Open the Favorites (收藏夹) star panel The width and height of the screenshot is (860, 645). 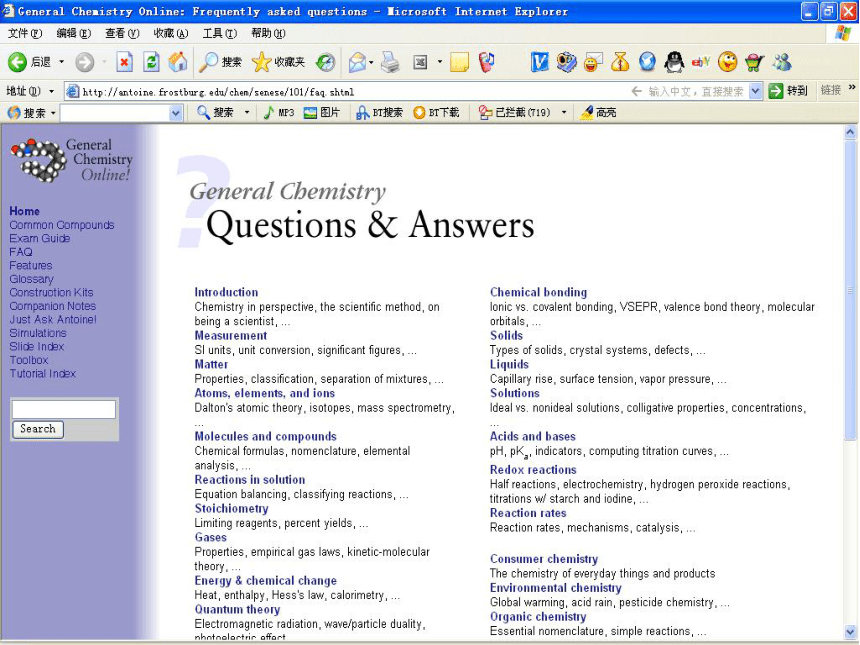(x=278, y=62)
